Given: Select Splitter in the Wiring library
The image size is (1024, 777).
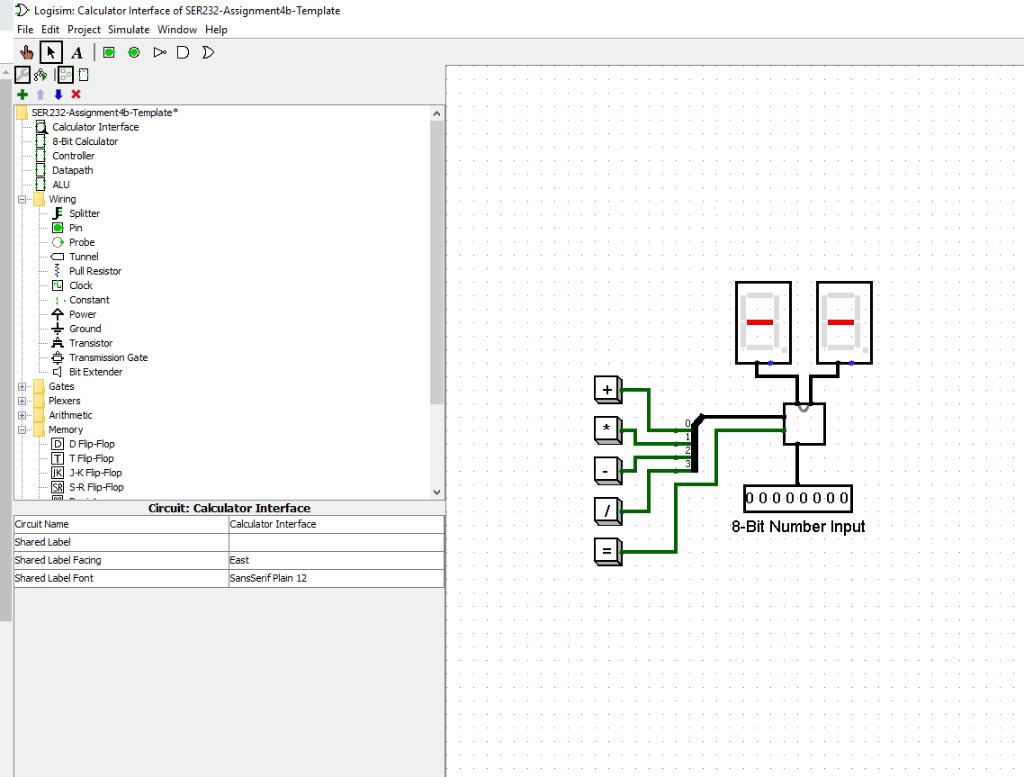Looking at the screenshot, I should [84, 214].
